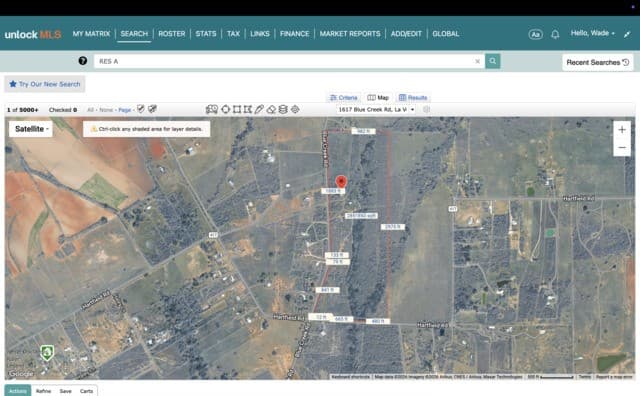640x396 pixels.
Task: Click Try Our New Search button
Action: [45, 84]
